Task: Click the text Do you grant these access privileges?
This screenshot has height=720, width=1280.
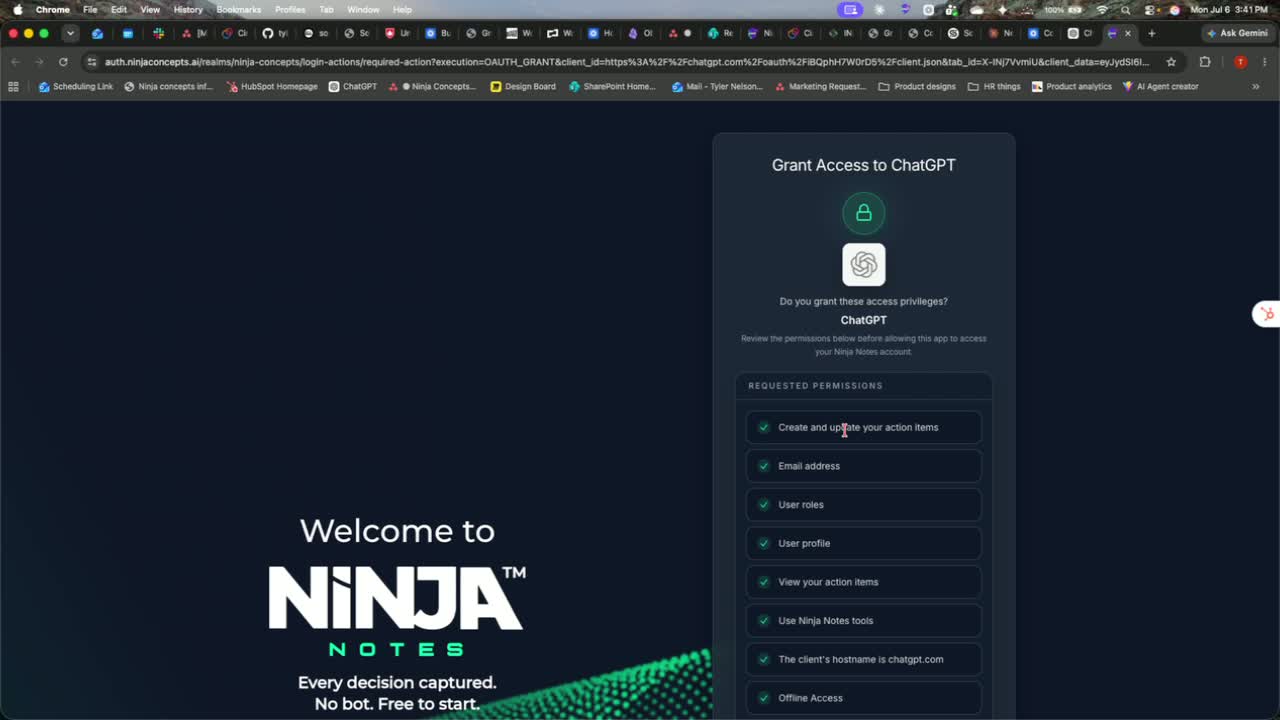Action: [863, 301]
